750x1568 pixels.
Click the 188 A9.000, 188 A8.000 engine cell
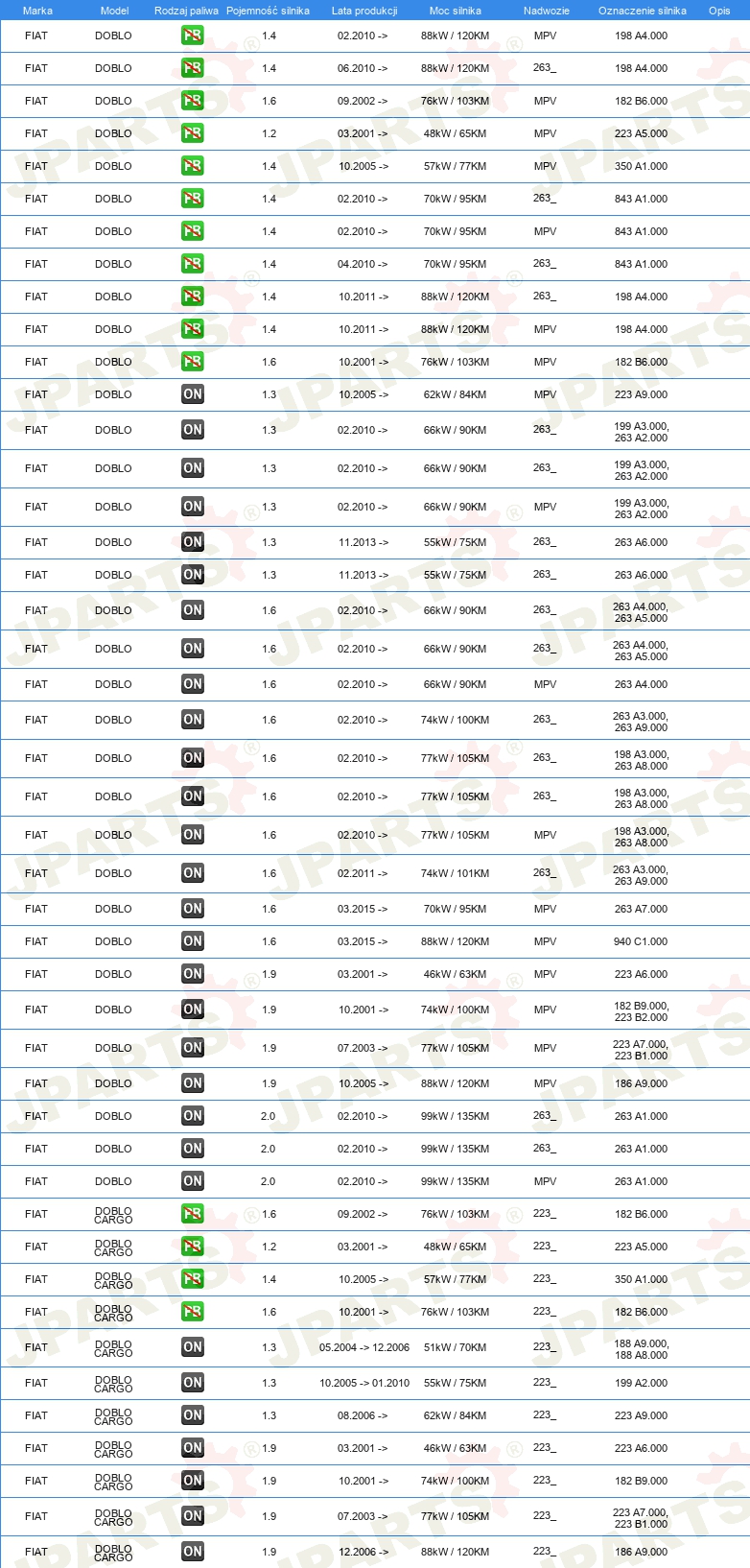(x=642, y=1349)
